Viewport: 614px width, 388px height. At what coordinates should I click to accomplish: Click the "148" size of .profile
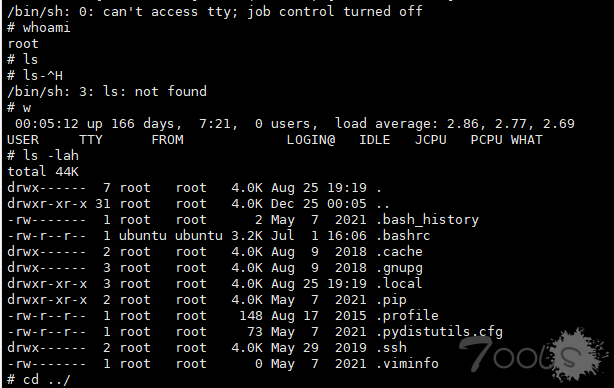point(251,316)
